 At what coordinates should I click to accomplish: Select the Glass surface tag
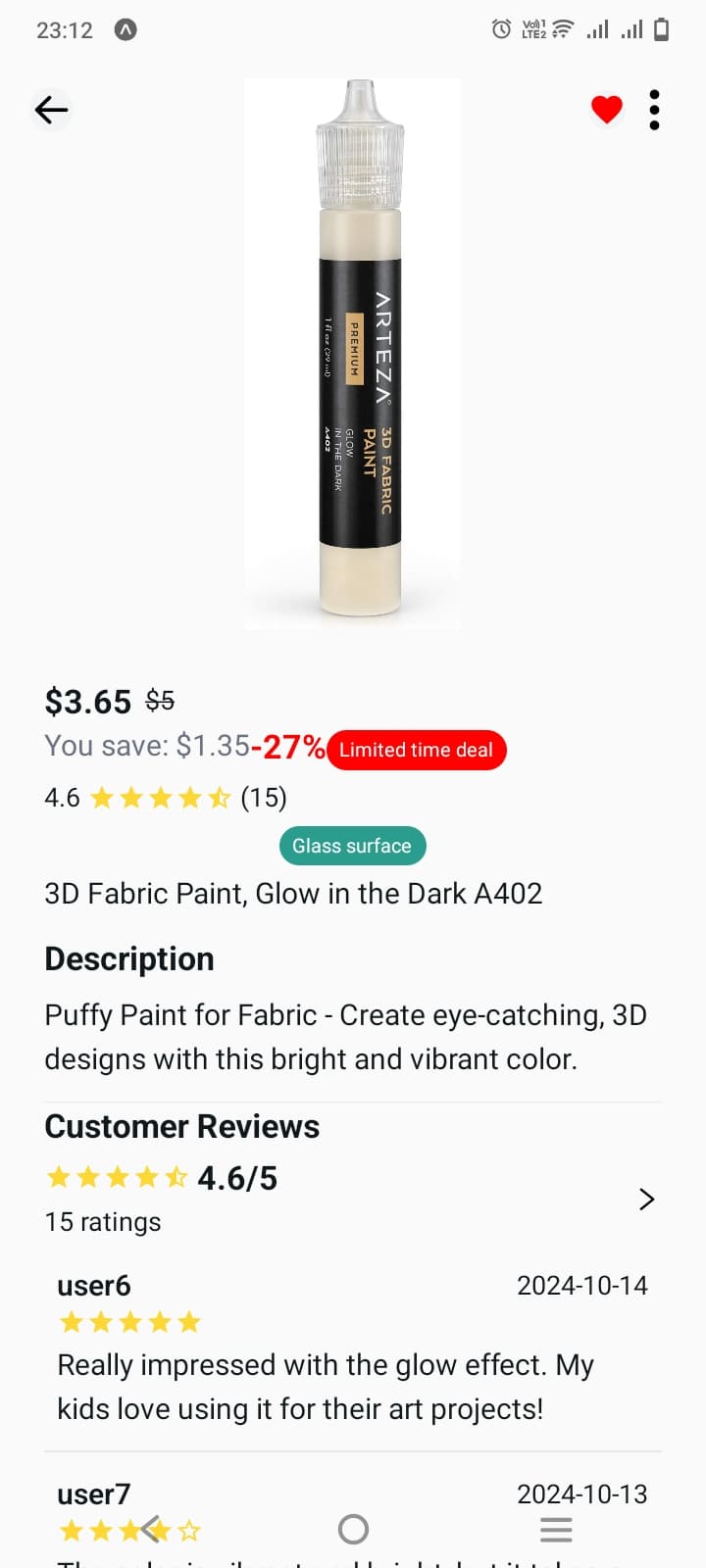(x=352, y=846)
